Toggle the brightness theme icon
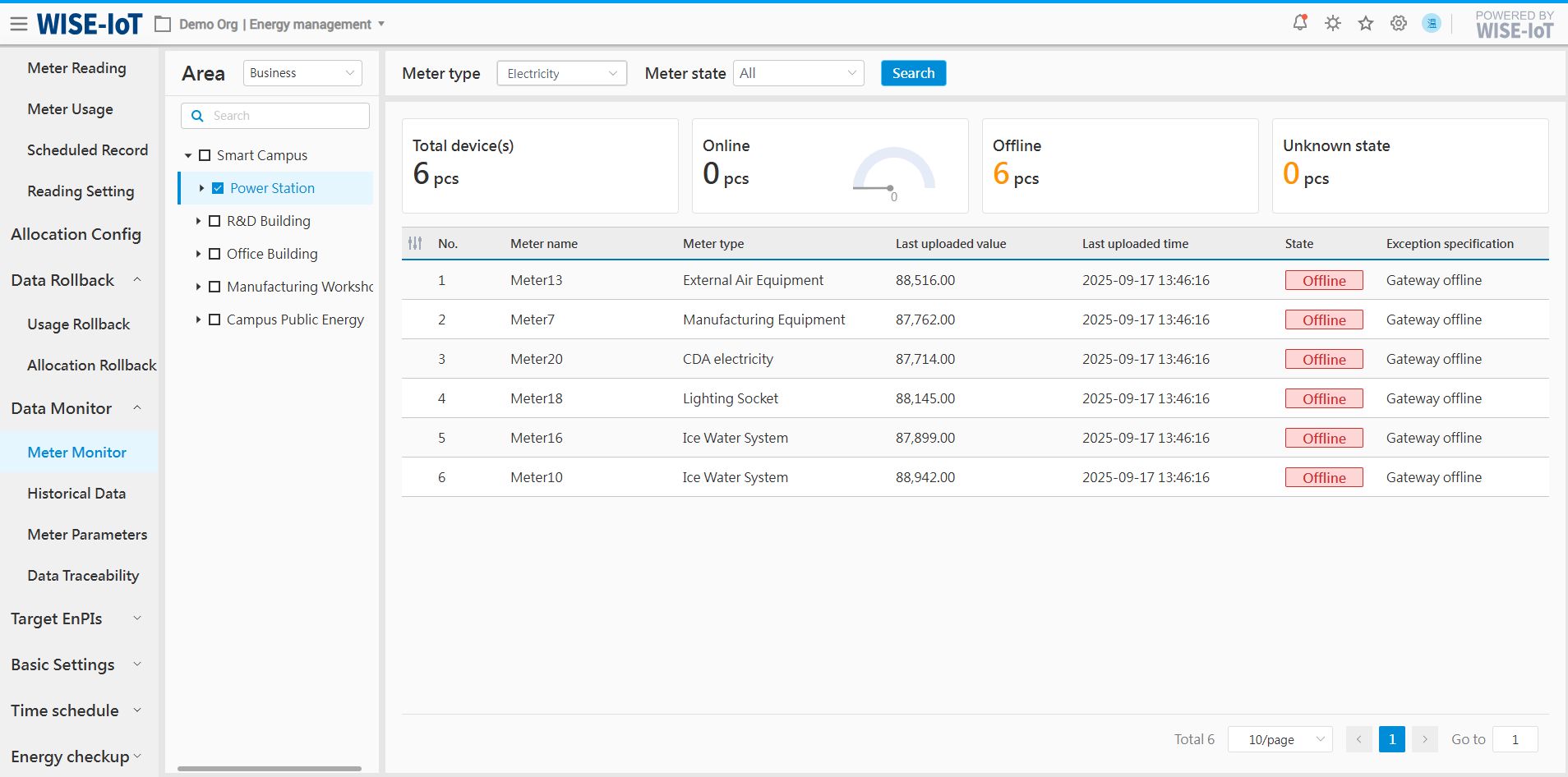1568x777 pixels. (x=1333, y=23)
